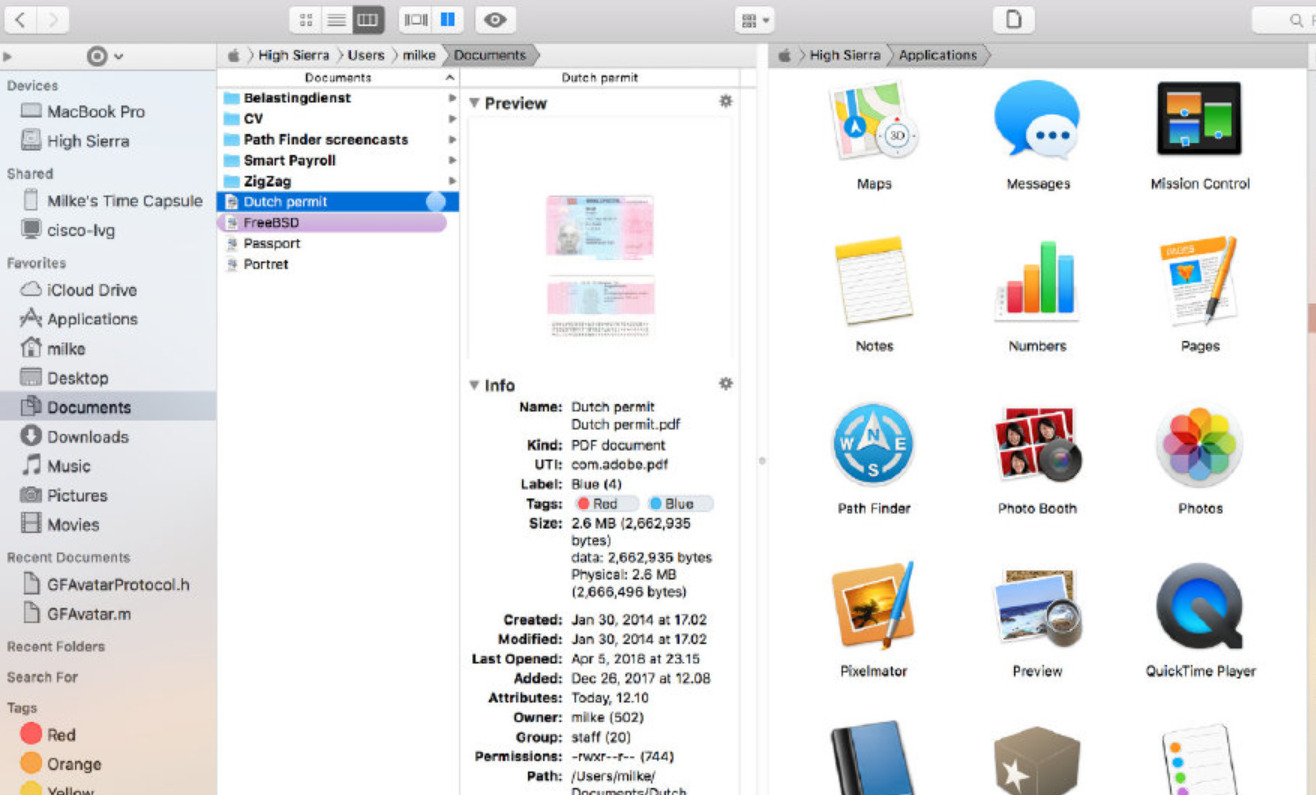Viewport: 1316px width, 795px height.
Task: Switch to icon view in toolbar
Action: pyautogui.click(x=306, y=19)
